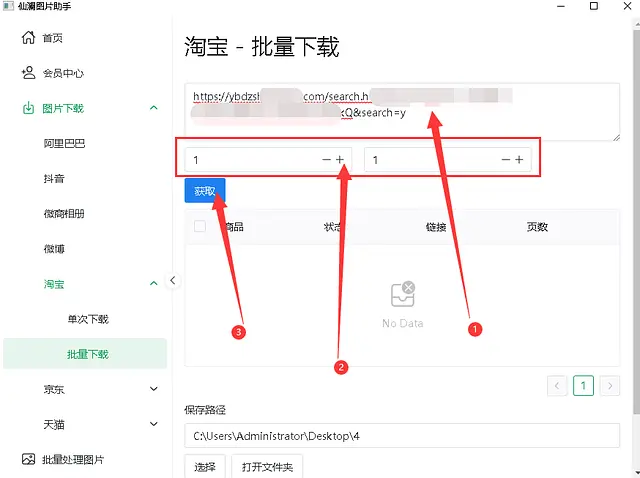Decrease the second number field with minus
This screenshot has width=640, height=478.
coord(506,159)
